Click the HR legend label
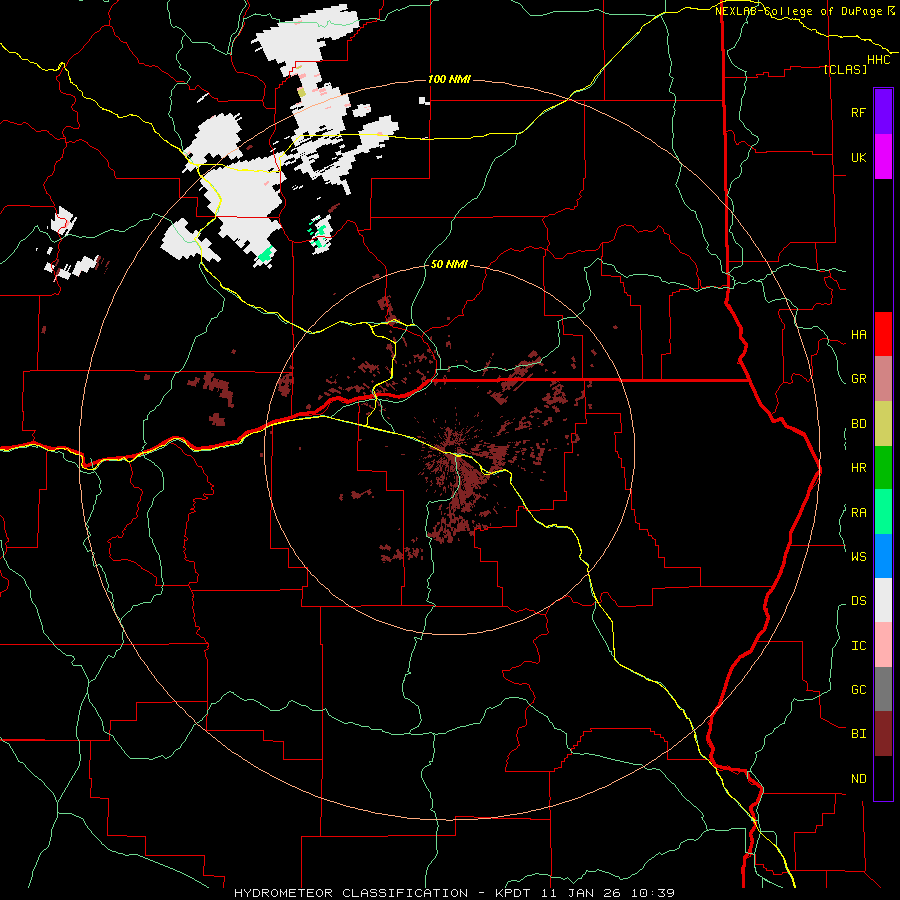The height and width of the screenshot is (900, 900). tap(858, 468)
